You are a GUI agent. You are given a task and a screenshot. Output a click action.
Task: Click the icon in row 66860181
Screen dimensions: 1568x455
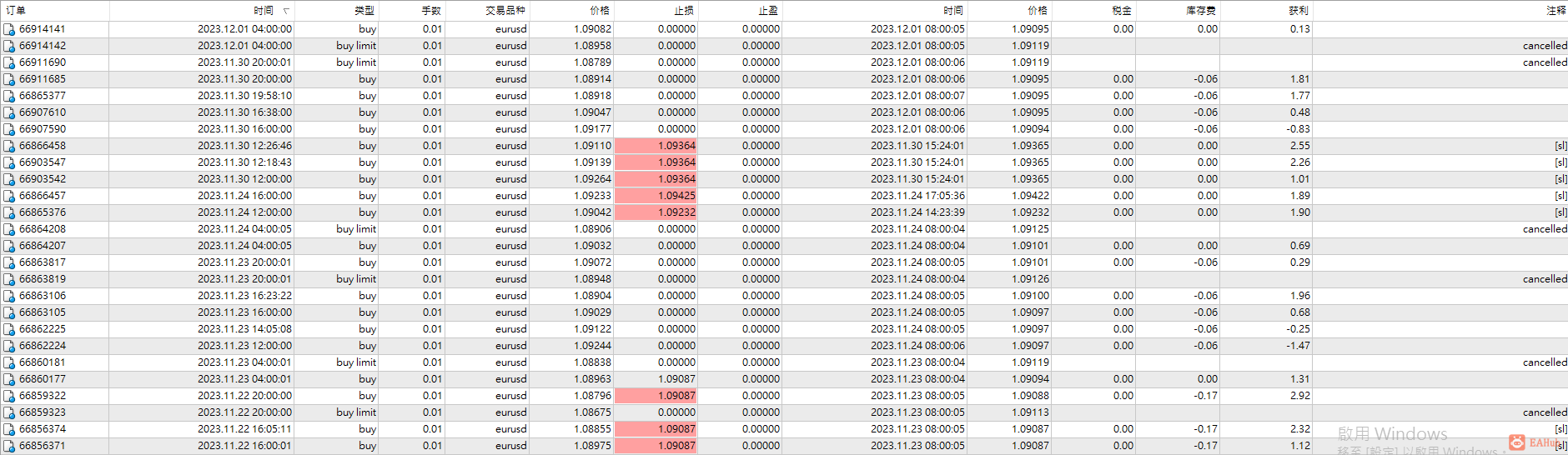9,362
